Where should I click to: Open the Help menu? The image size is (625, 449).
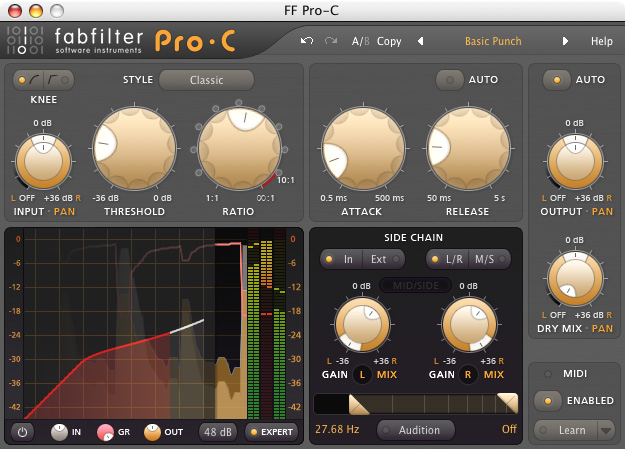coord(601,41)
